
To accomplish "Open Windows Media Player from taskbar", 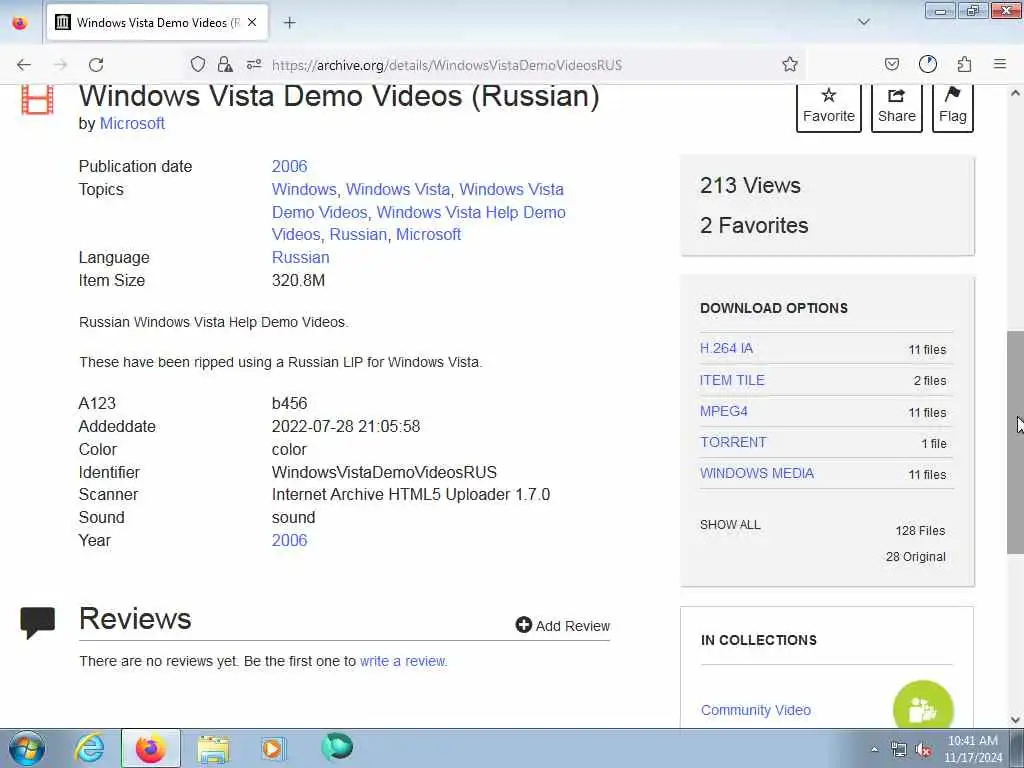I will 273,748.
